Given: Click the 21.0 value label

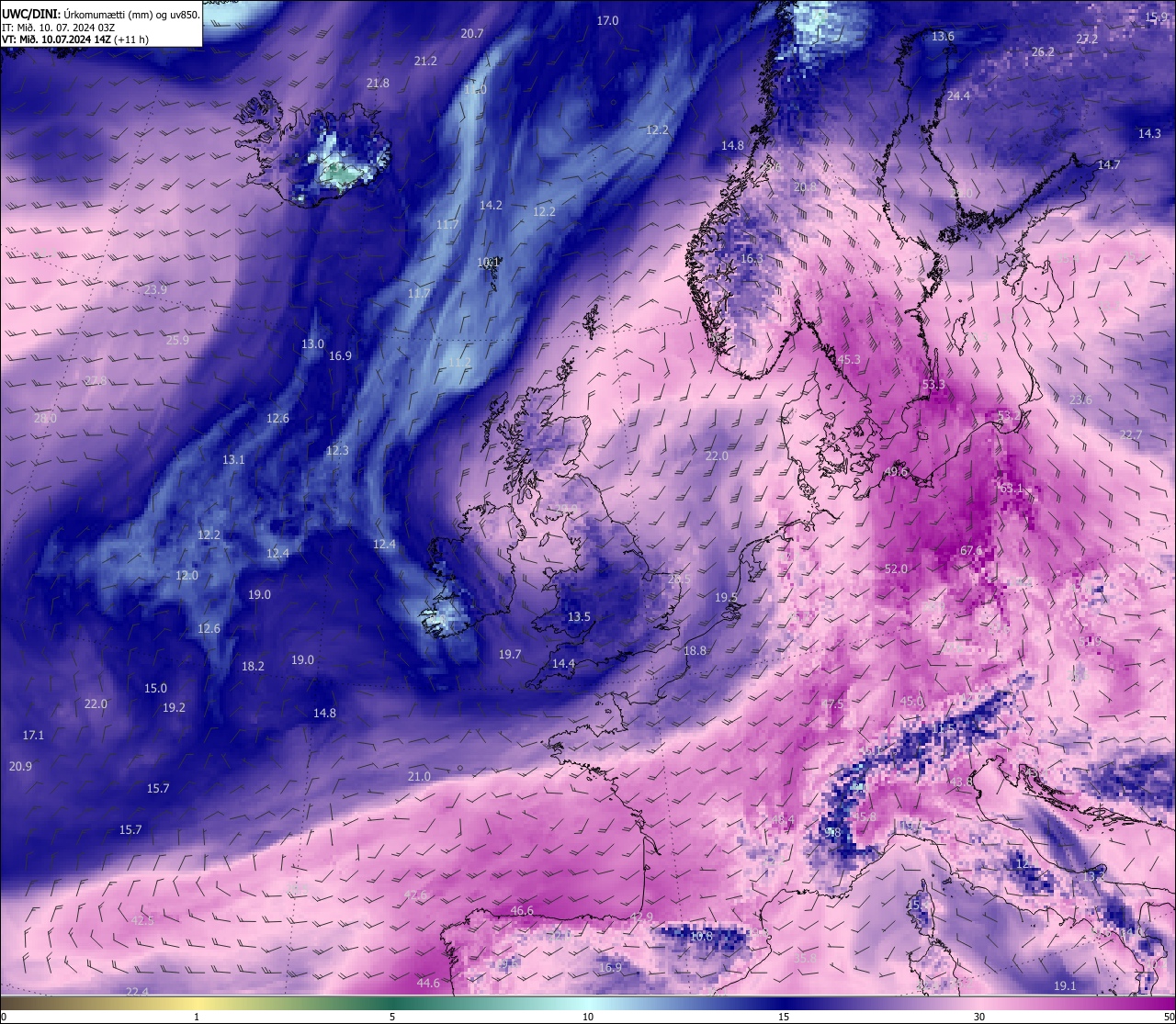Looking at the screenshot, I should [x=418, y=776].
